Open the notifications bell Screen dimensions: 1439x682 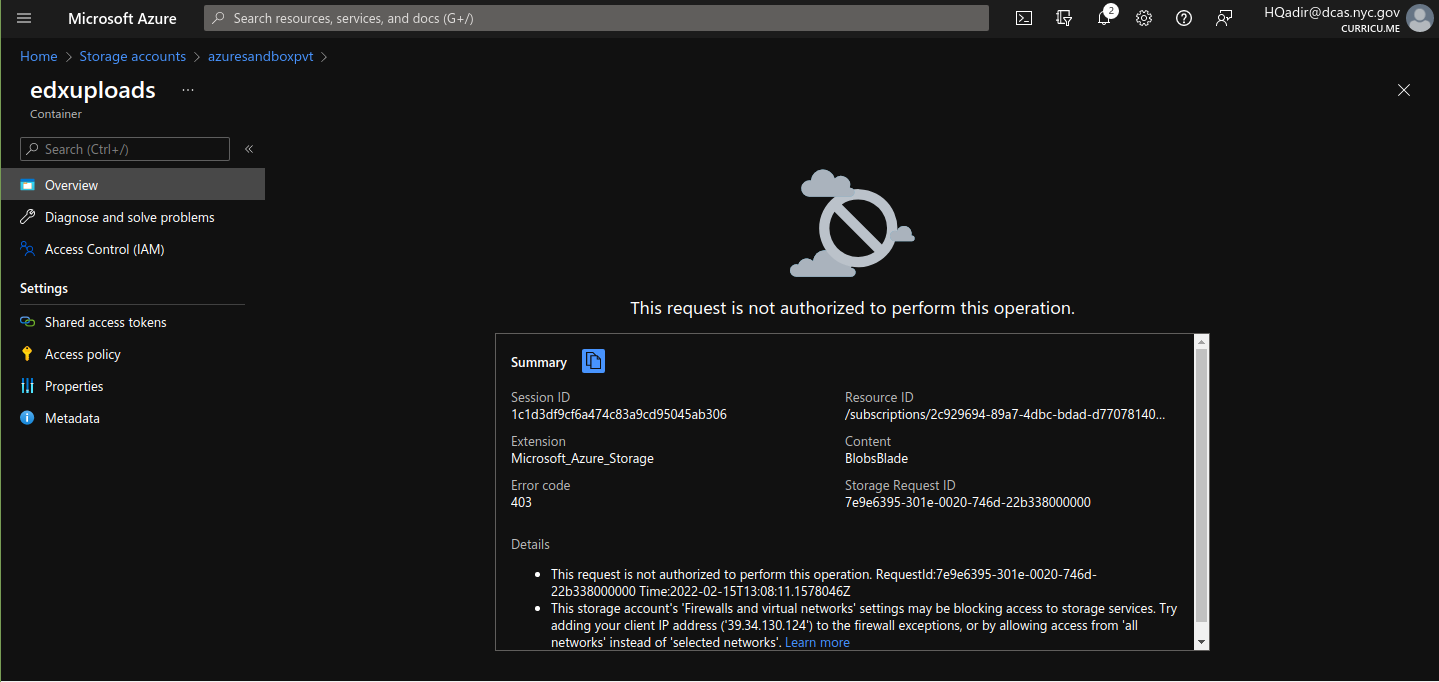1104,18
